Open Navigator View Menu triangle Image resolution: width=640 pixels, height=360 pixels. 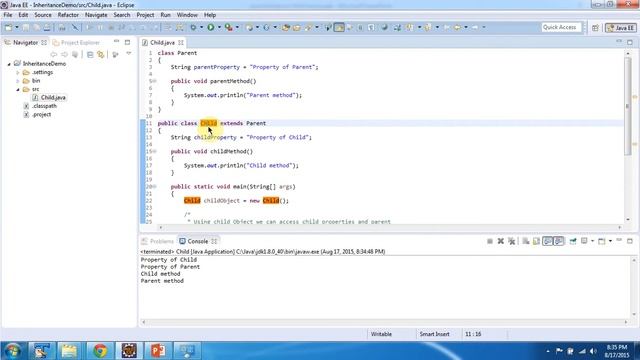coord(129,54)
